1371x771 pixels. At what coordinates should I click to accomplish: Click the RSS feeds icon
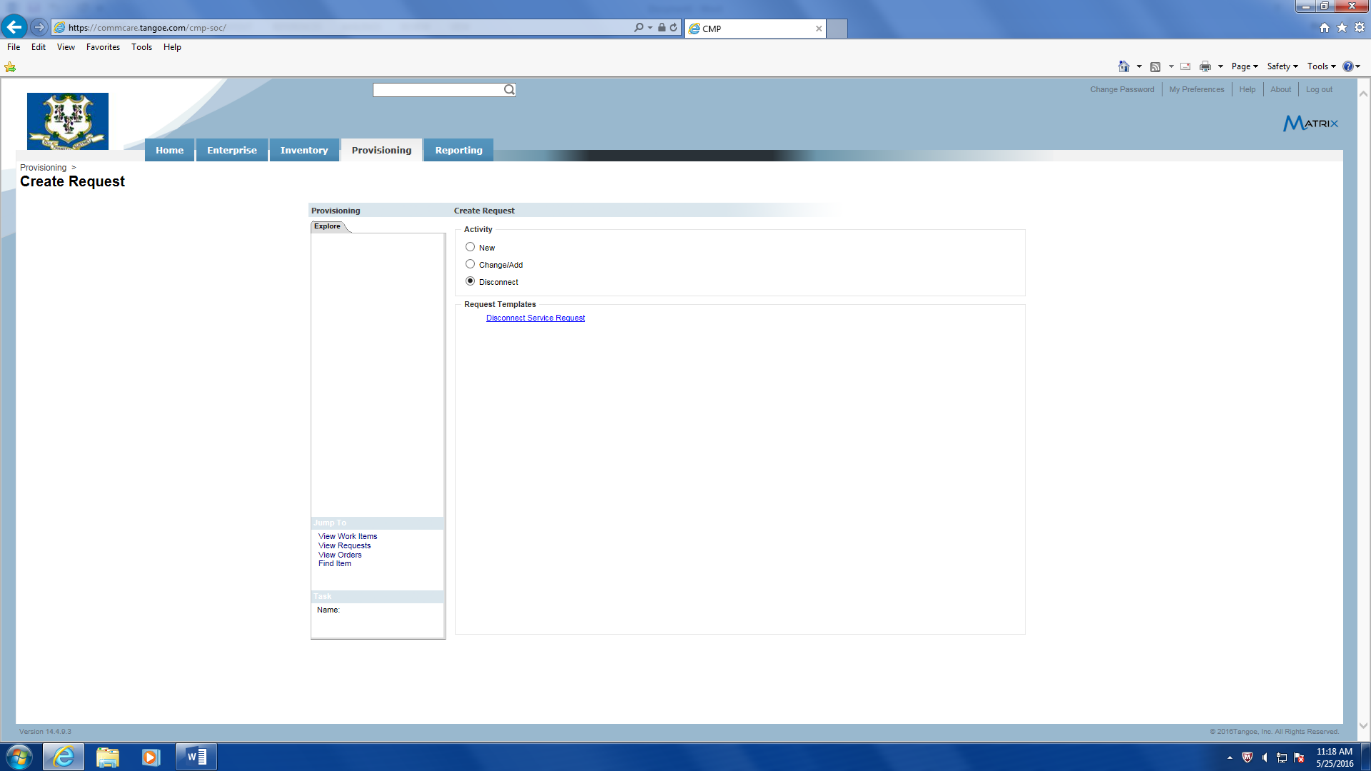point(1155,66)
